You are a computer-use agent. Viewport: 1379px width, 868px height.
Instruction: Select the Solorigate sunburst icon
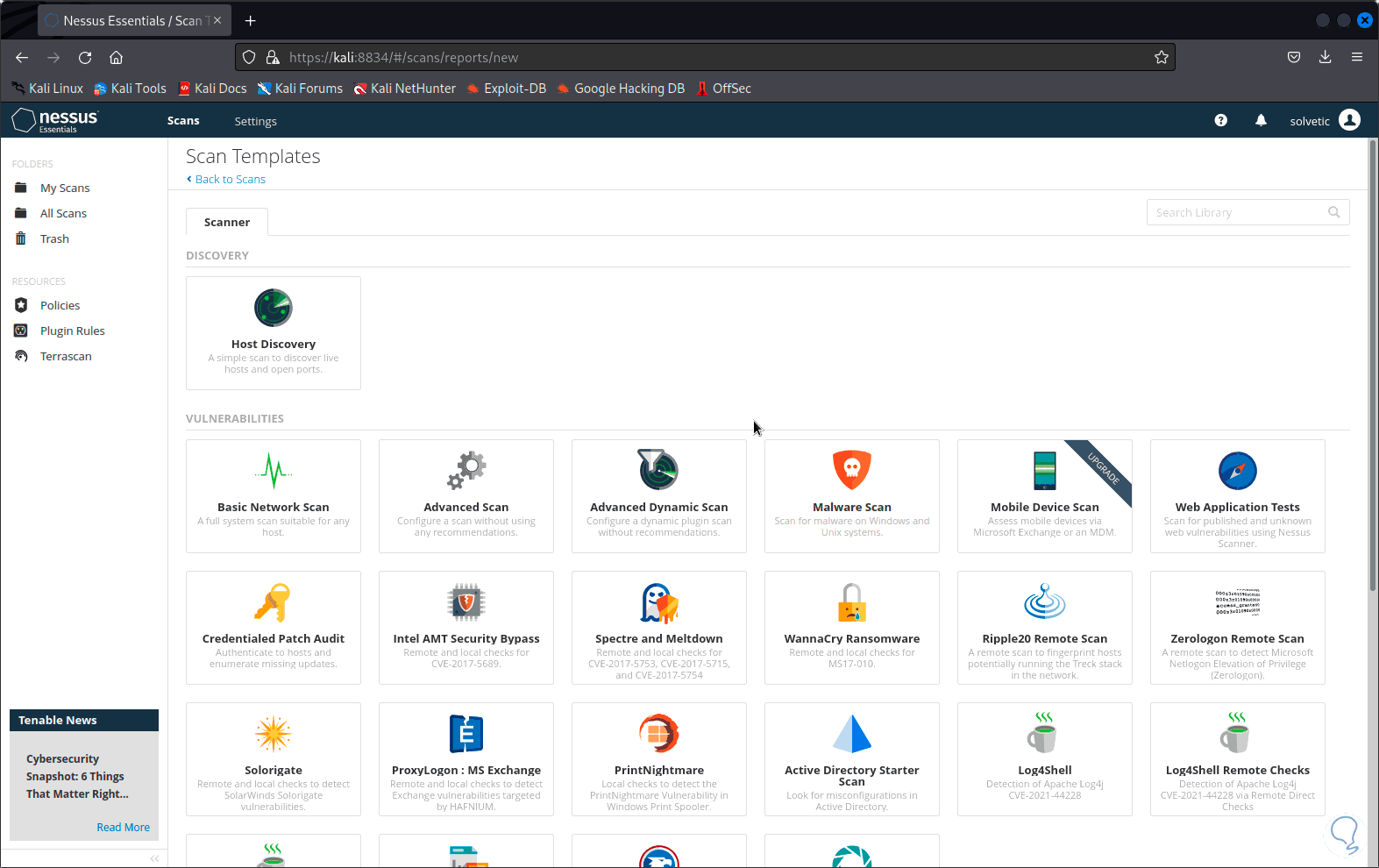pos(274,734)
